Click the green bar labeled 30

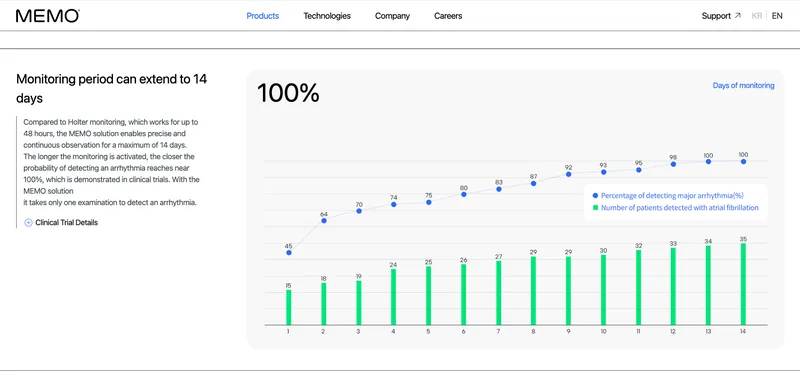tap(603, 290)
